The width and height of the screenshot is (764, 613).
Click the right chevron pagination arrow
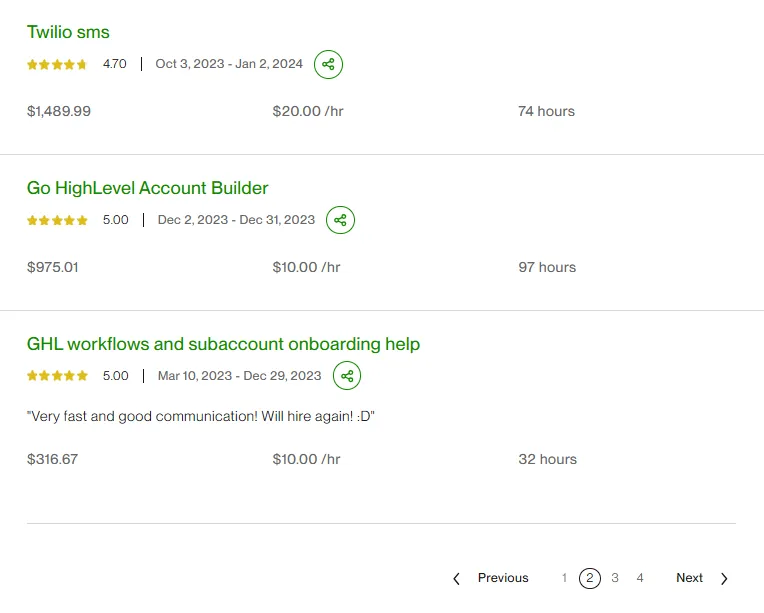724,578
